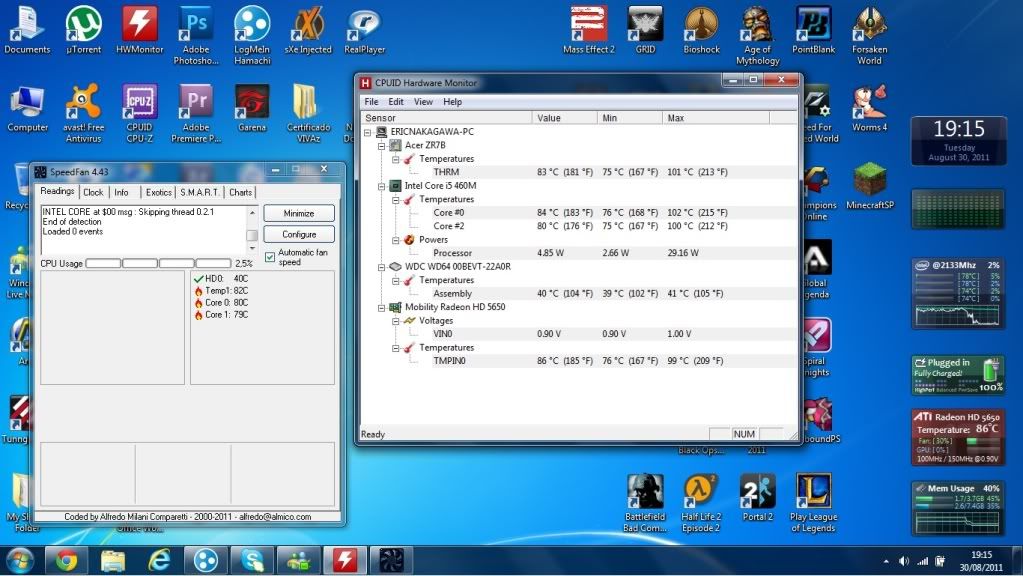Open Skype from the taskbar

click(252, 560)
